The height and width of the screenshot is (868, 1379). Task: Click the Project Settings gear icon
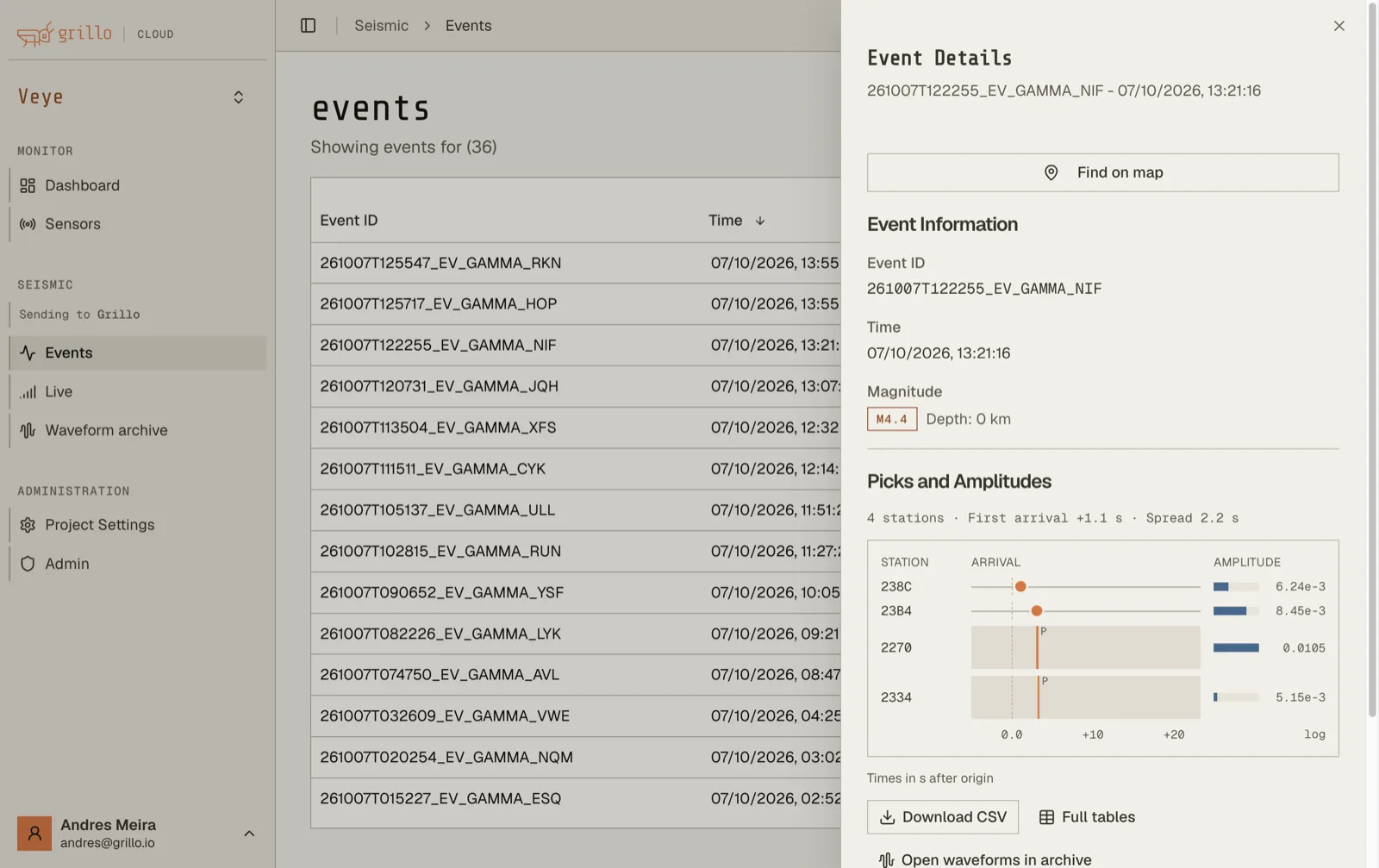(x=28, y=525)
